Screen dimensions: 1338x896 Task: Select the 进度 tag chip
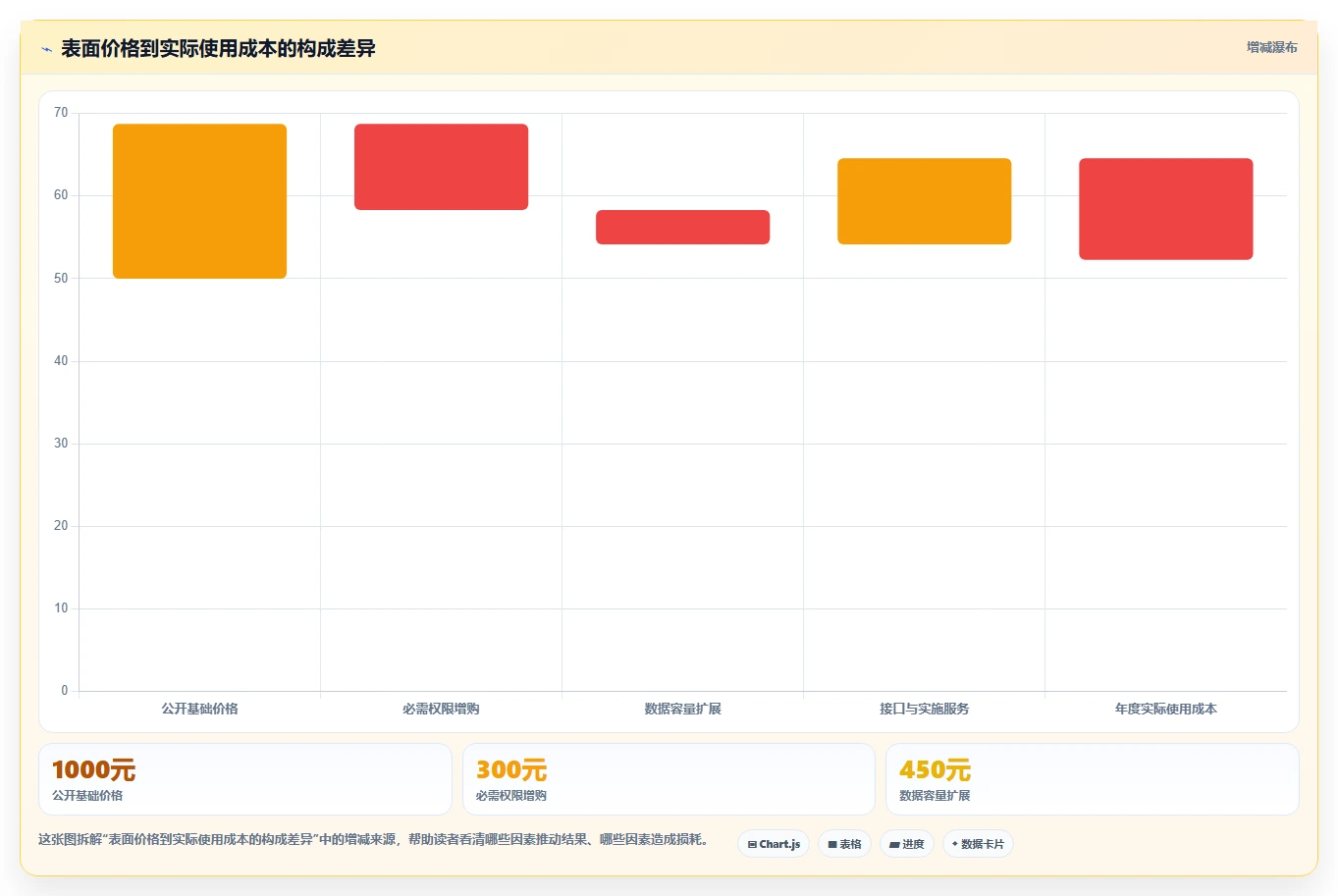click(x=906, y=844)
